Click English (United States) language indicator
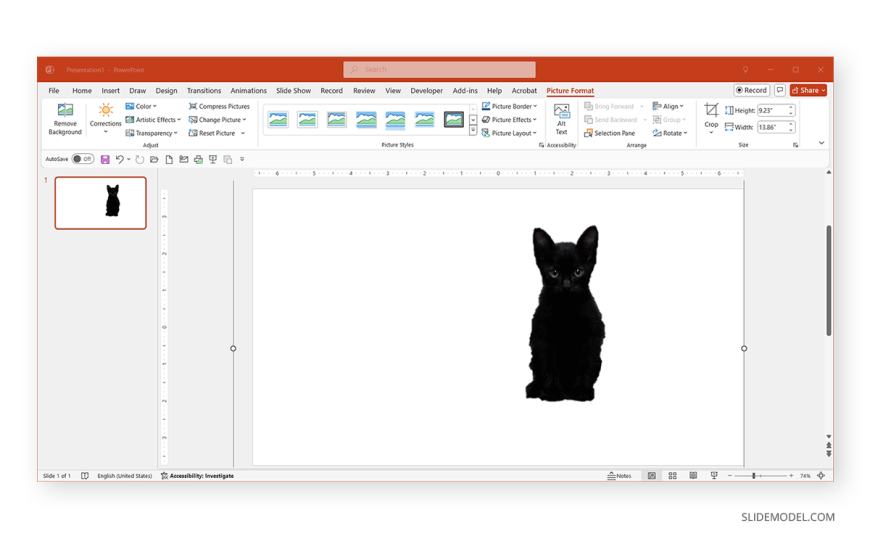The width and height of the screenshot is (870, 539). pyautogui.click(x=124, y=476)
